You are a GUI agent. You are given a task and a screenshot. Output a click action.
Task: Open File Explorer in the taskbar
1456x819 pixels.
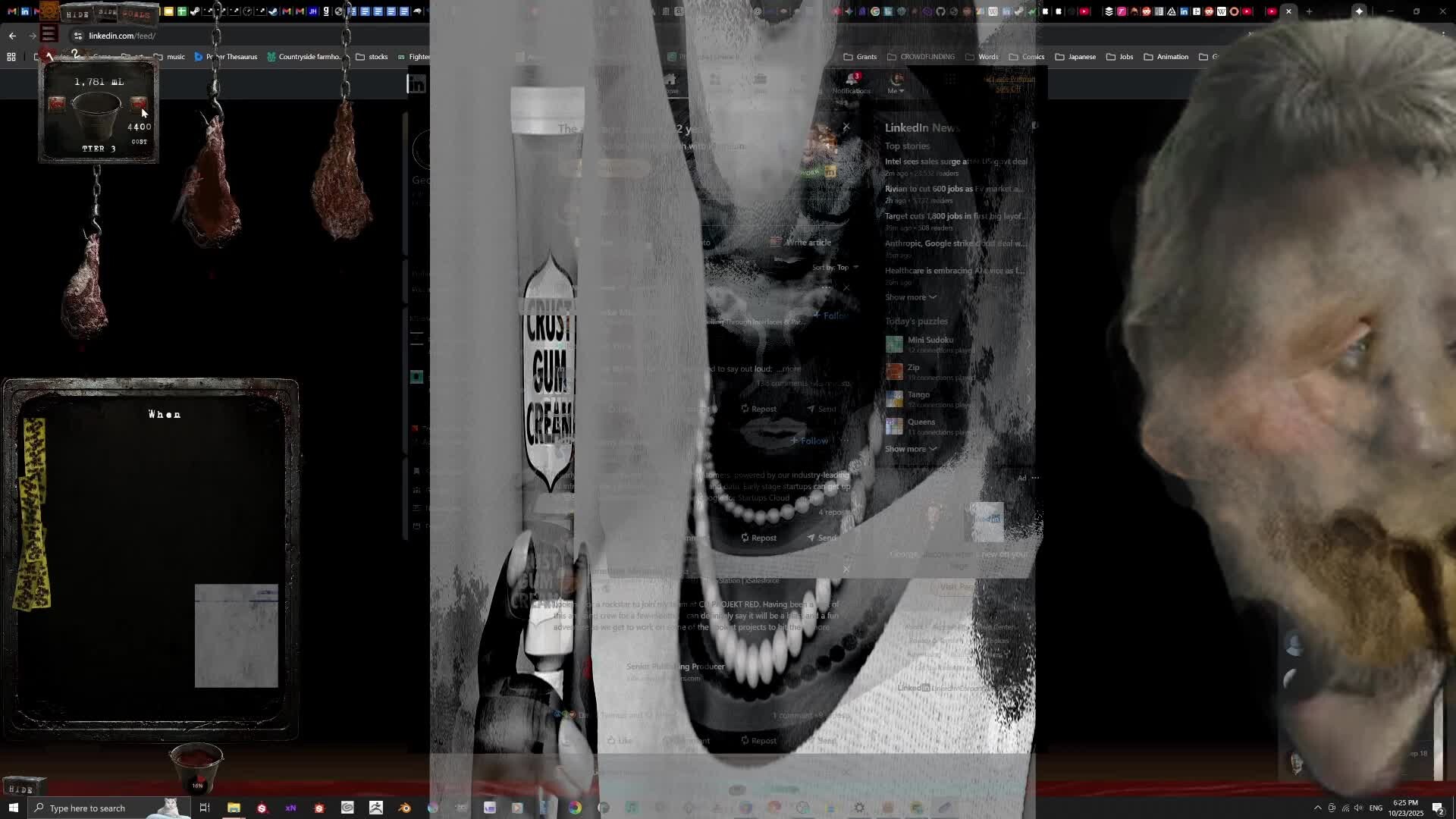point(234,808)
